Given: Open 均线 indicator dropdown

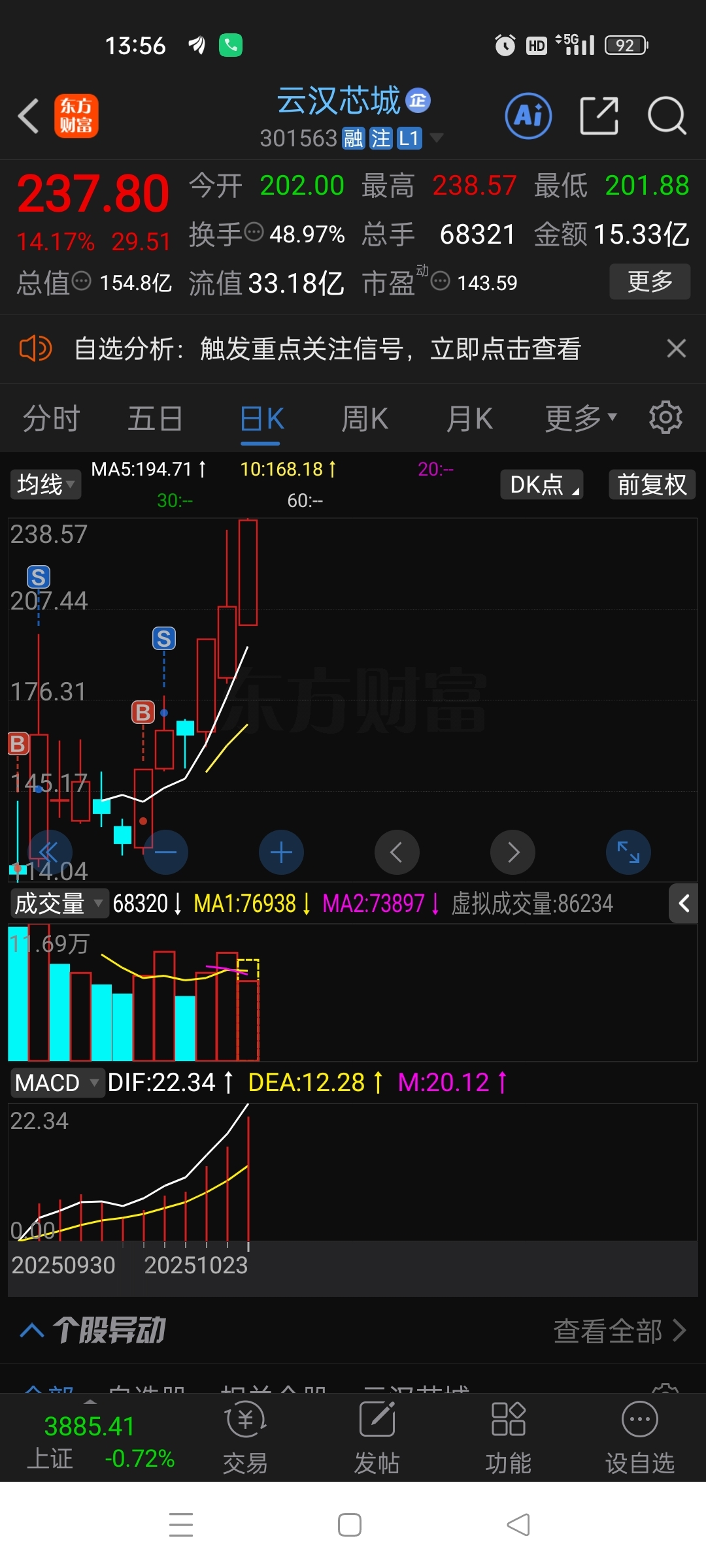Looking at the screenshot, I should [x=45, y=485].
